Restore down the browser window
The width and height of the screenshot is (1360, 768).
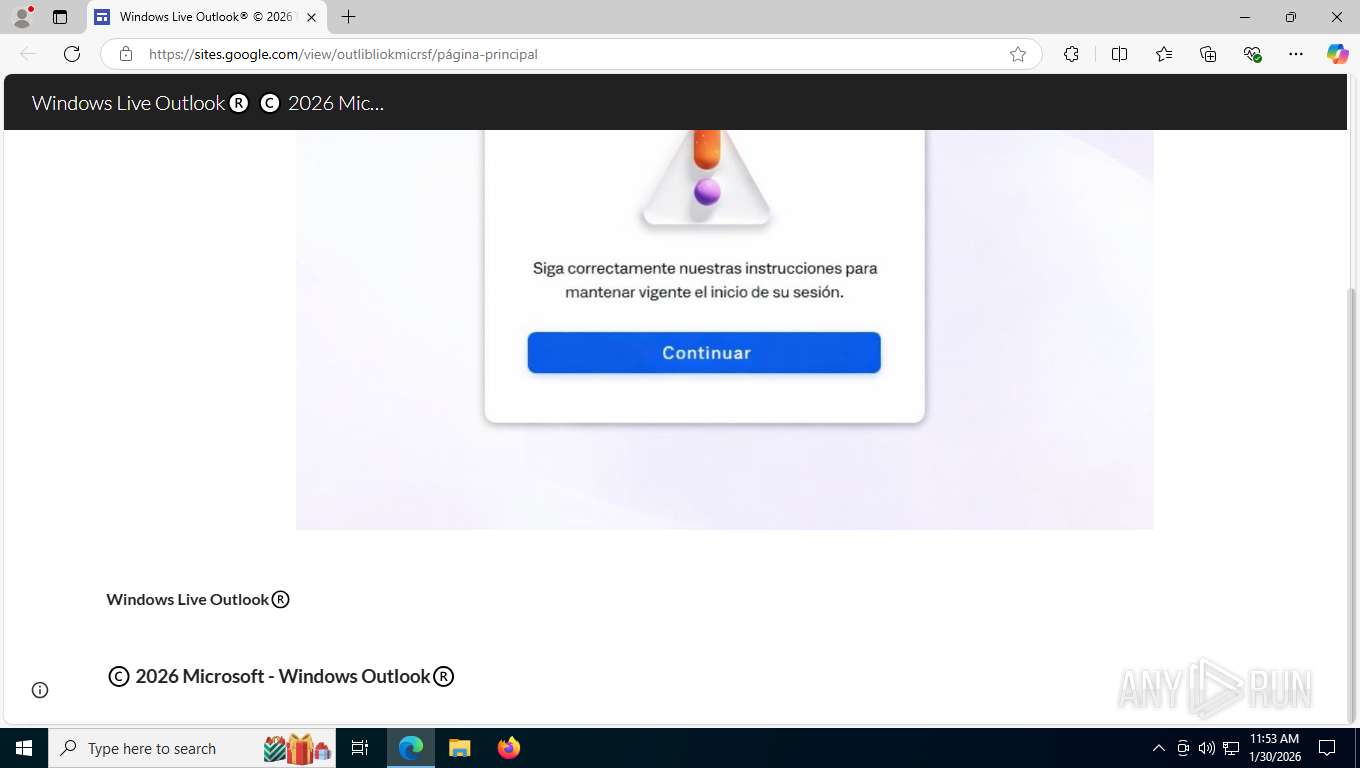tap(1291, 17)
